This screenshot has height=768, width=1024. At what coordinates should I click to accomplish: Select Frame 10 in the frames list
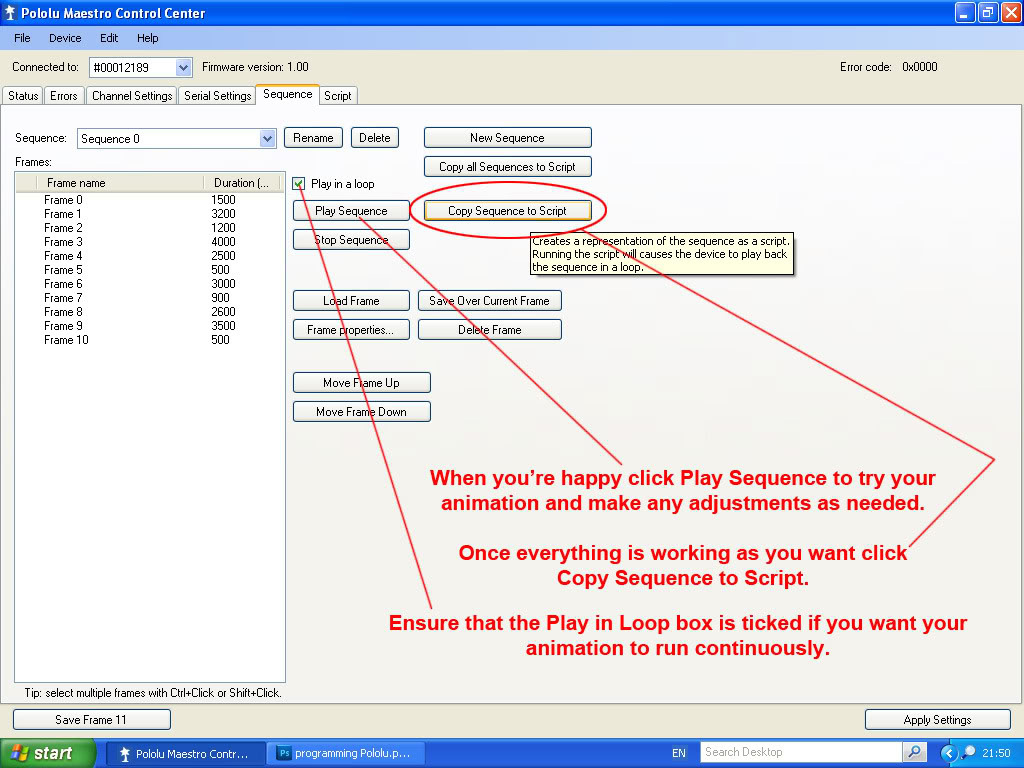tap(66, 340)
